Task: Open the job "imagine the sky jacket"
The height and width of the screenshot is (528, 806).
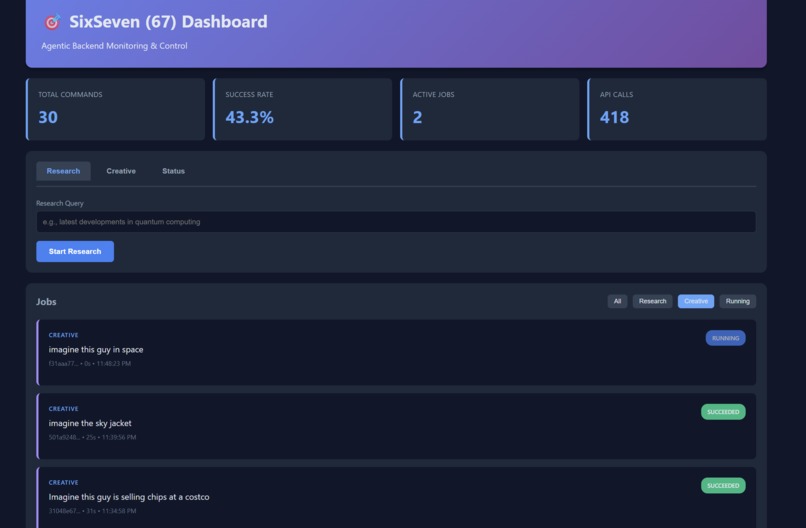Action: point(396,426)
